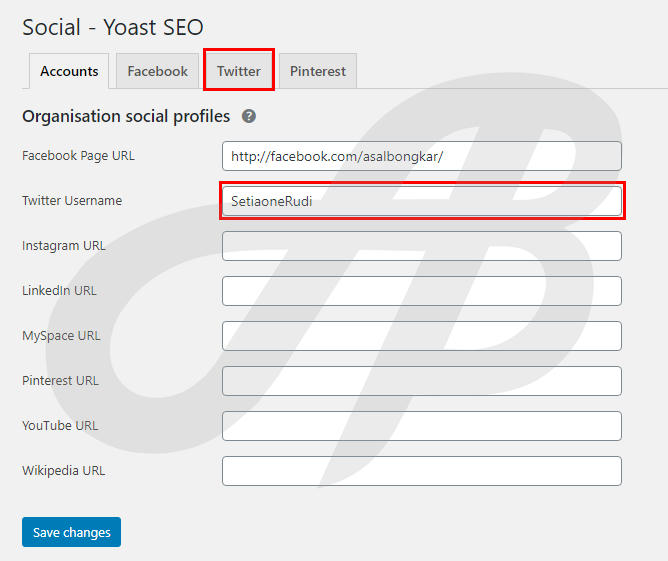Go to the Pinterest tab
668x561 pixels.
pyautogui.click(x=318, y=71)
